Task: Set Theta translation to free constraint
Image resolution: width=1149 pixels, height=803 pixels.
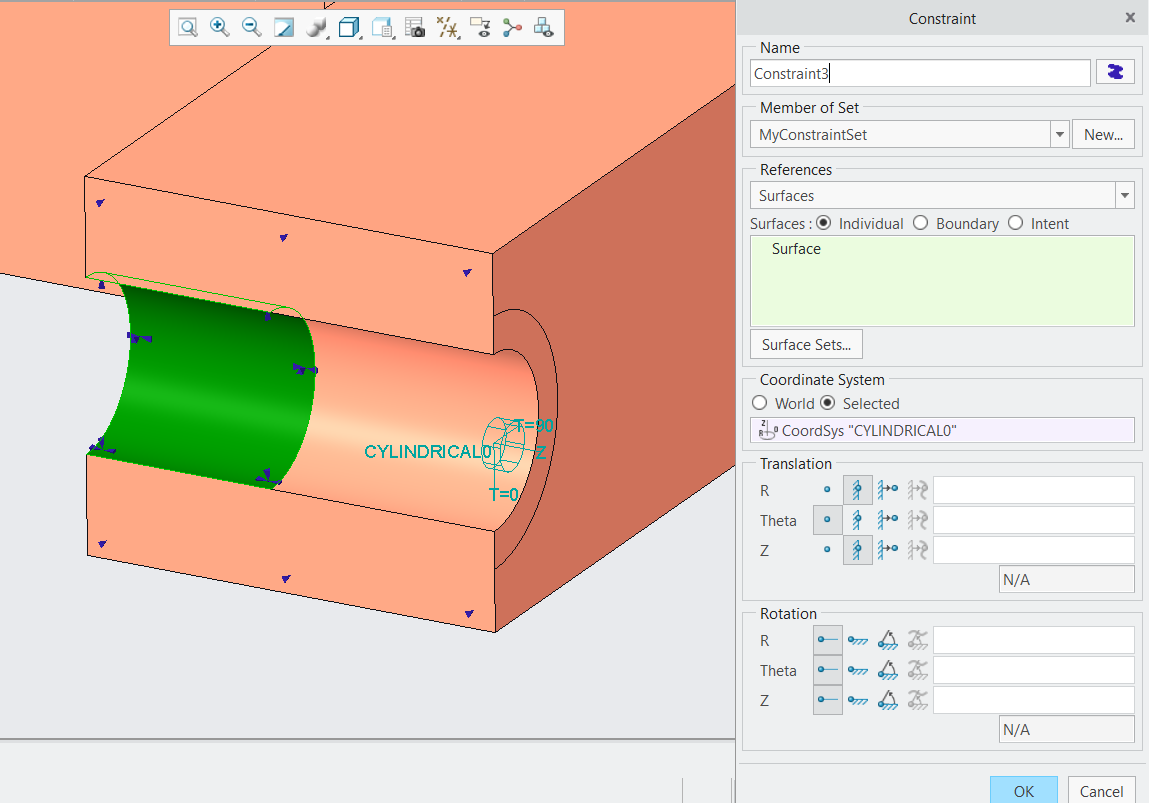Action: pos(827,520)
